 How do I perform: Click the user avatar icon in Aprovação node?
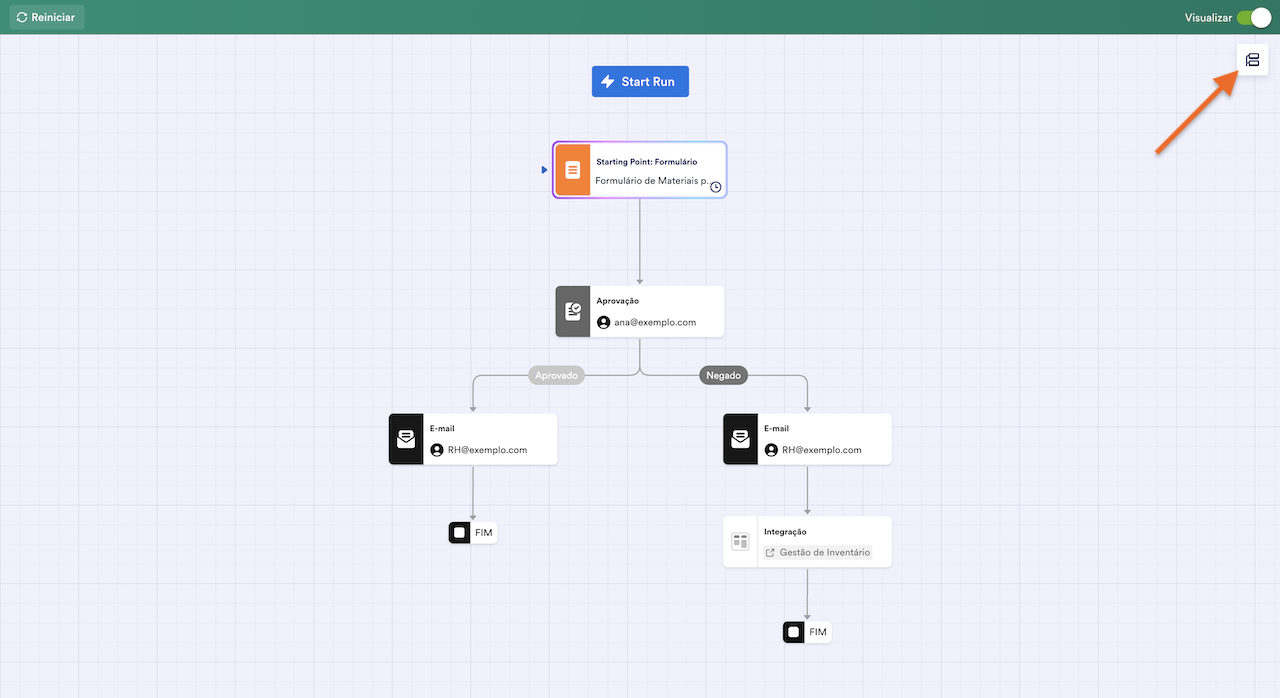(x=604, y=323)
